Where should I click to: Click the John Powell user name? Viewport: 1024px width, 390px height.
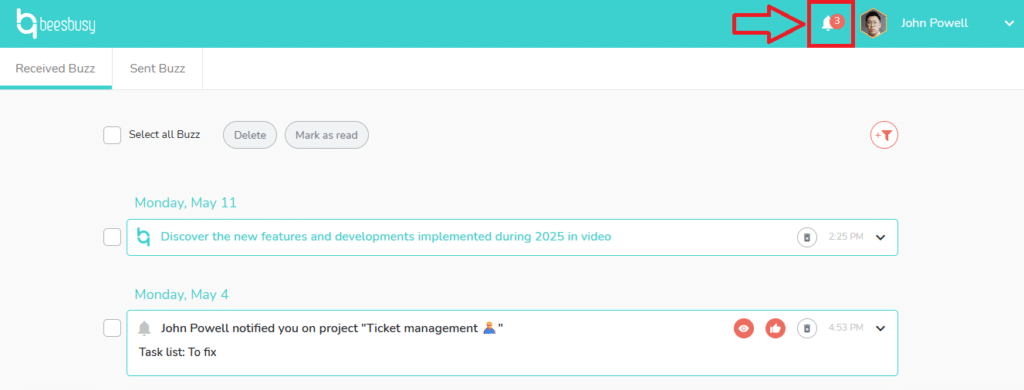point(934,24)
